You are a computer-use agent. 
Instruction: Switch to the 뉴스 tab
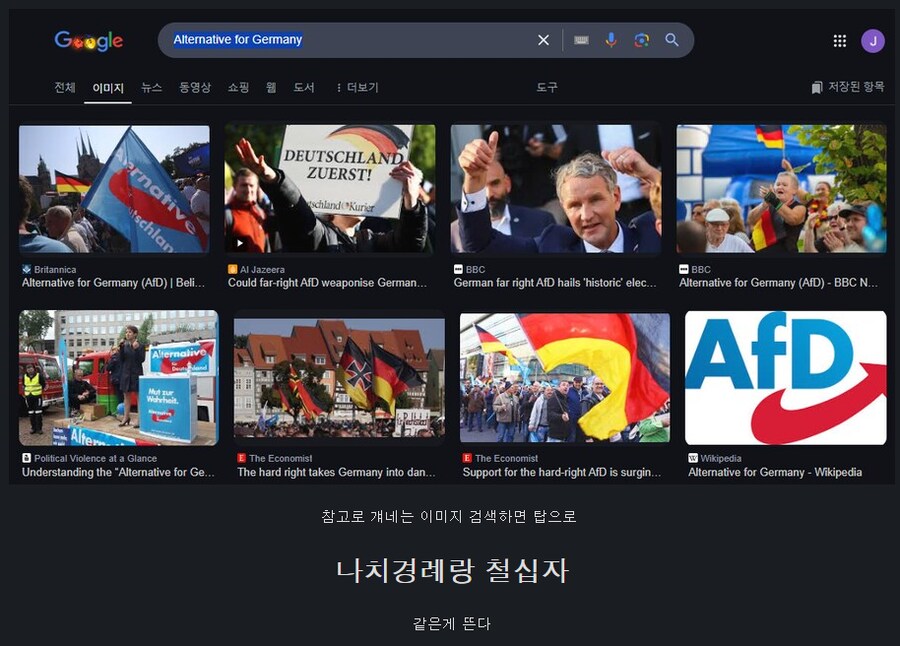tap(151, 88)
